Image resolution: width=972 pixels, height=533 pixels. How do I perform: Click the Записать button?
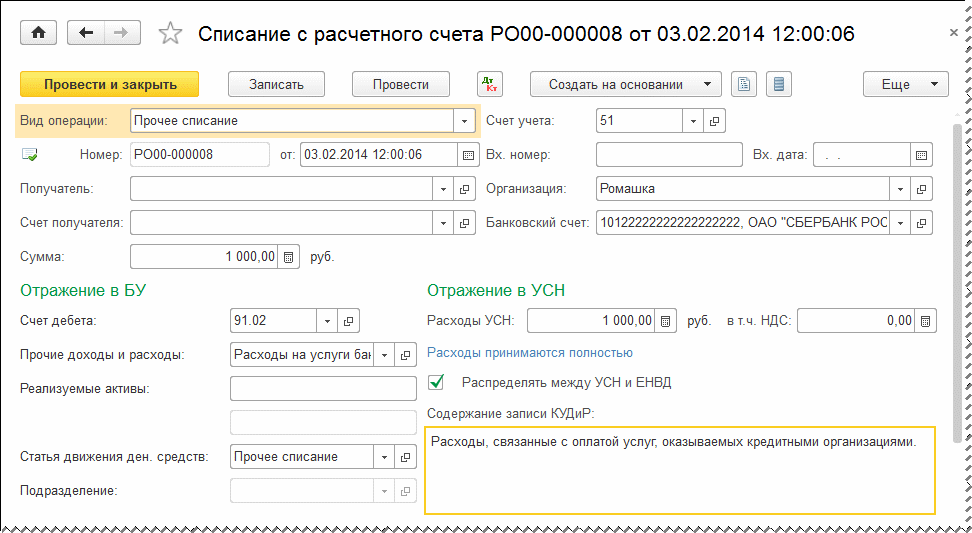[276, 85]
